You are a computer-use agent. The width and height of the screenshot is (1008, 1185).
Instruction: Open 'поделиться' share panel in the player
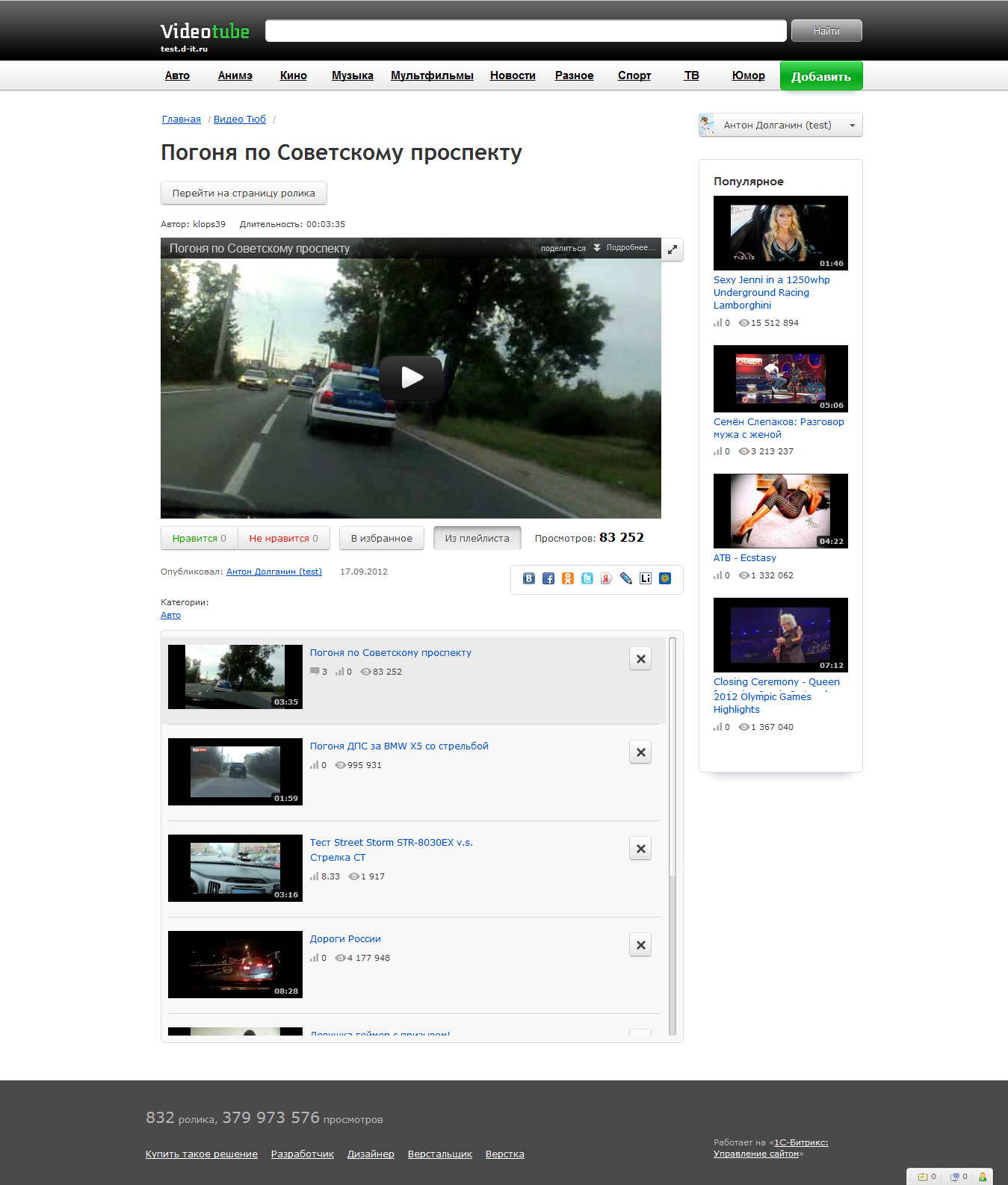[563, 248]
